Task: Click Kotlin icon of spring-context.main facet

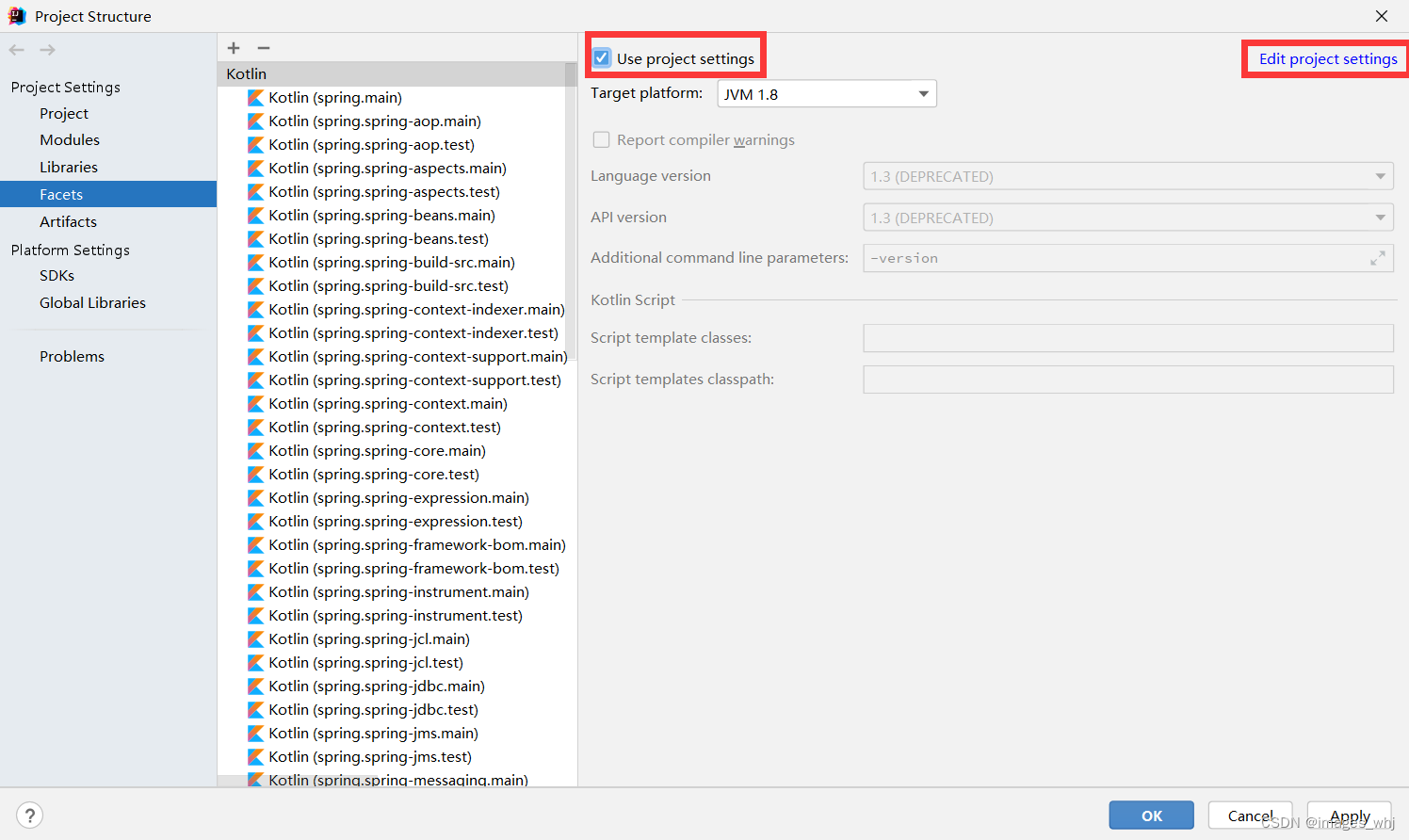Action: coord(255,404)
